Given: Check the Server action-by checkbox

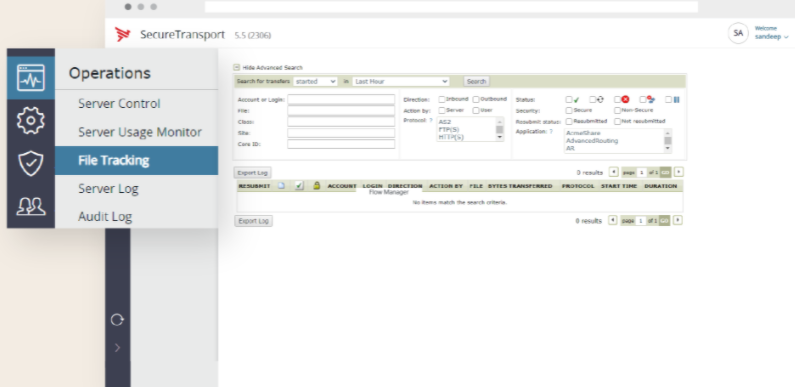Looking at the screenshot, I should click(x=442, y=110).
